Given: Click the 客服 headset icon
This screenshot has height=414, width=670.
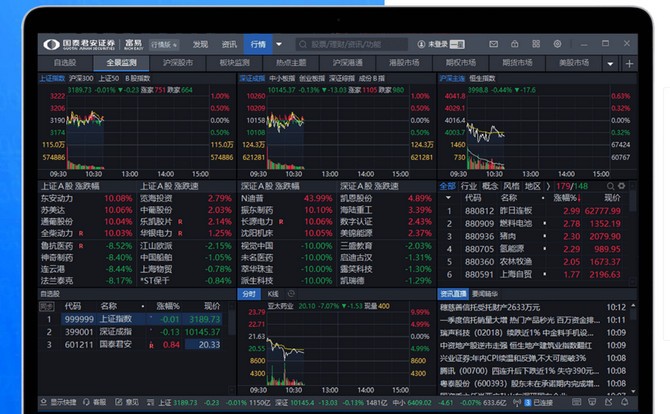Looking at the screenshot, I should tap(86, 402).
